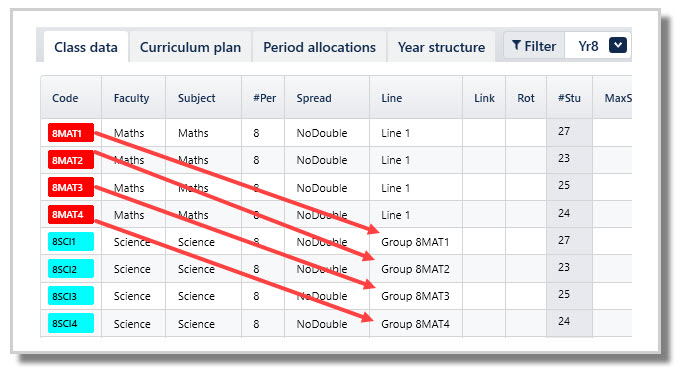
Task: Click the Group 8MAT4 line cell
Action: (416, 324)
